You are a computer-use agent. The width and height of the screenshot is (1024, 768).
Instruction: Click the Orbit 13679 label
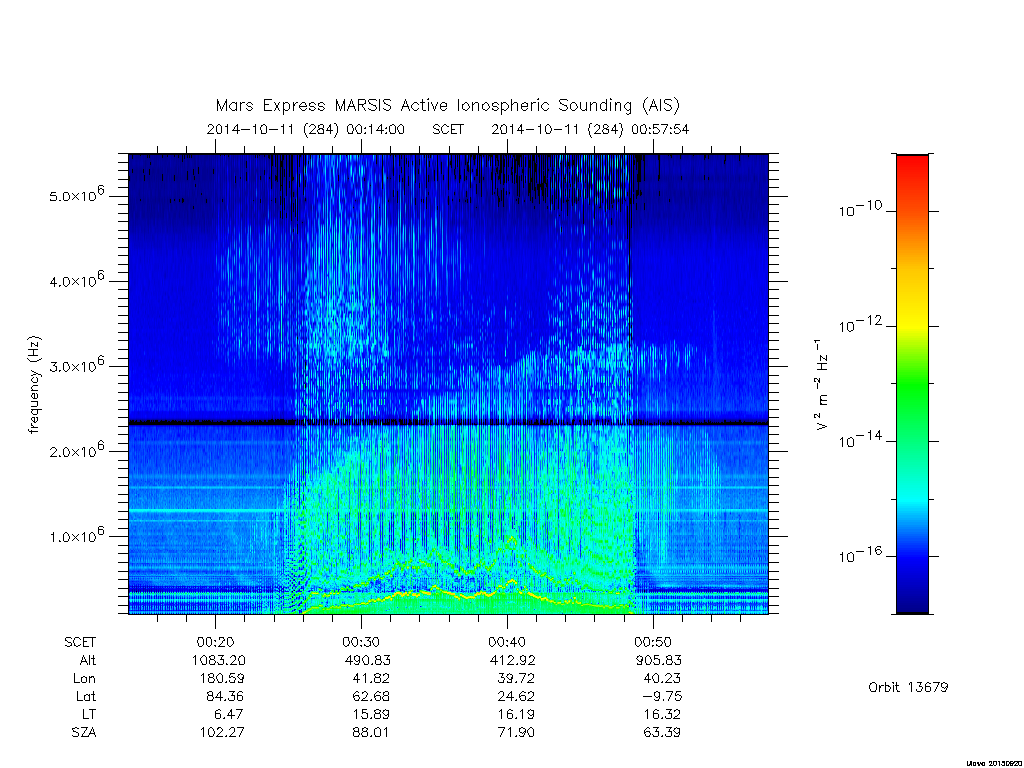click(908, 687)
